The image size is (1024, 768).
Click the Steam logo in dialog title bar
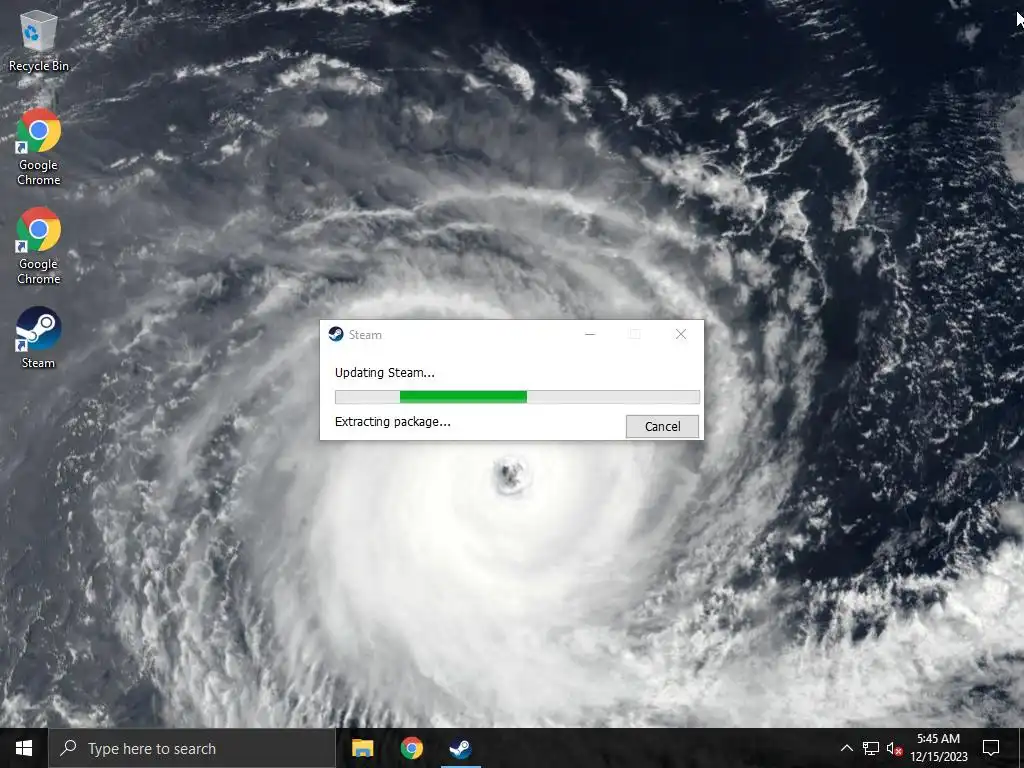pyautogui.click(x=336, y=334)
